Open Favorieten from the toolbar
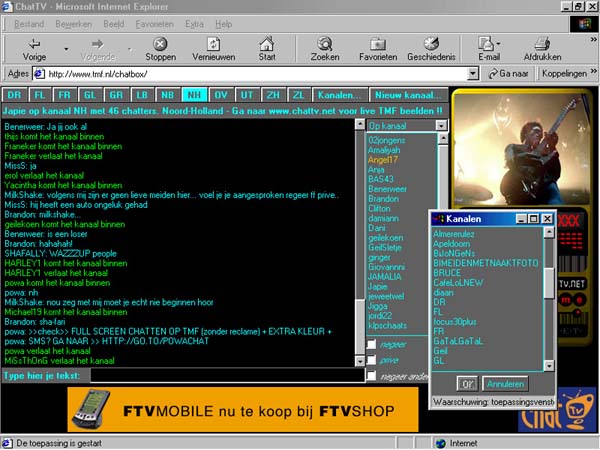The width and height of the screenshot is (600, 450). click(x=378, y=43)
